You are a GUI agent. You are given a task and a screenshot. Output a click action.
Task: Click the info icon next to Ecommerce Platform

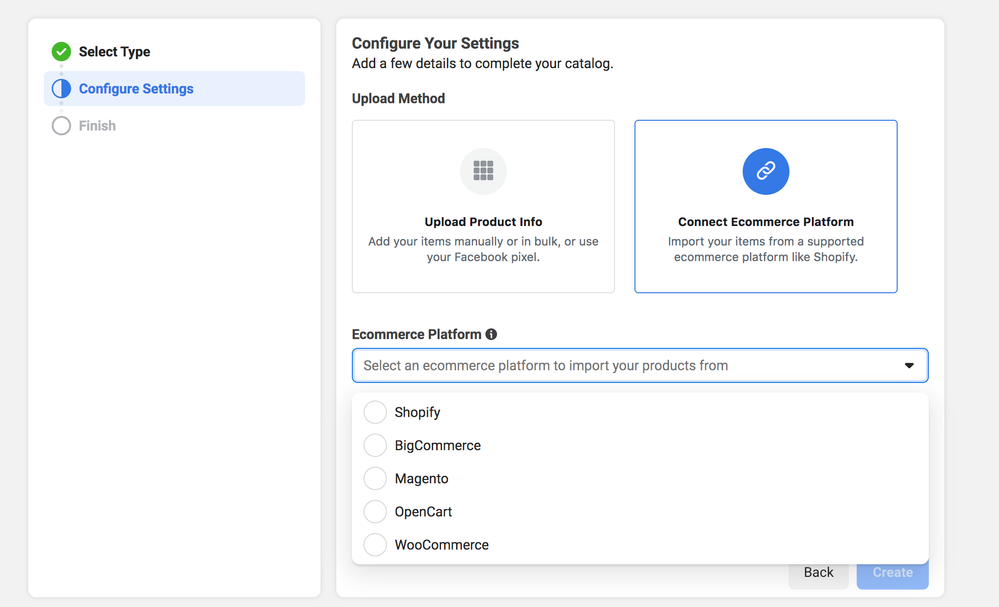point(491,334)
